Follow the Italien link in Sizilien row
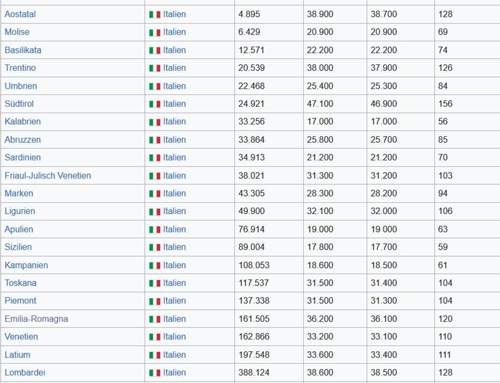 click(174, 247)
